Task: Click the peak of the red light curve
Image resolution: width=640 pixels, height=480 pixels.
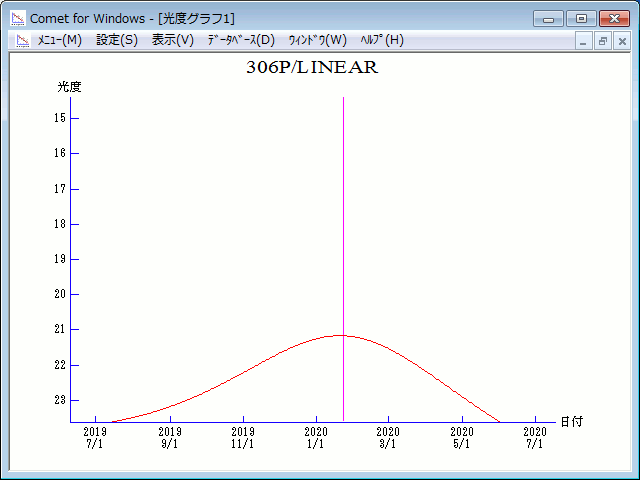Action: pyautogui.click(x=342, y=335)
